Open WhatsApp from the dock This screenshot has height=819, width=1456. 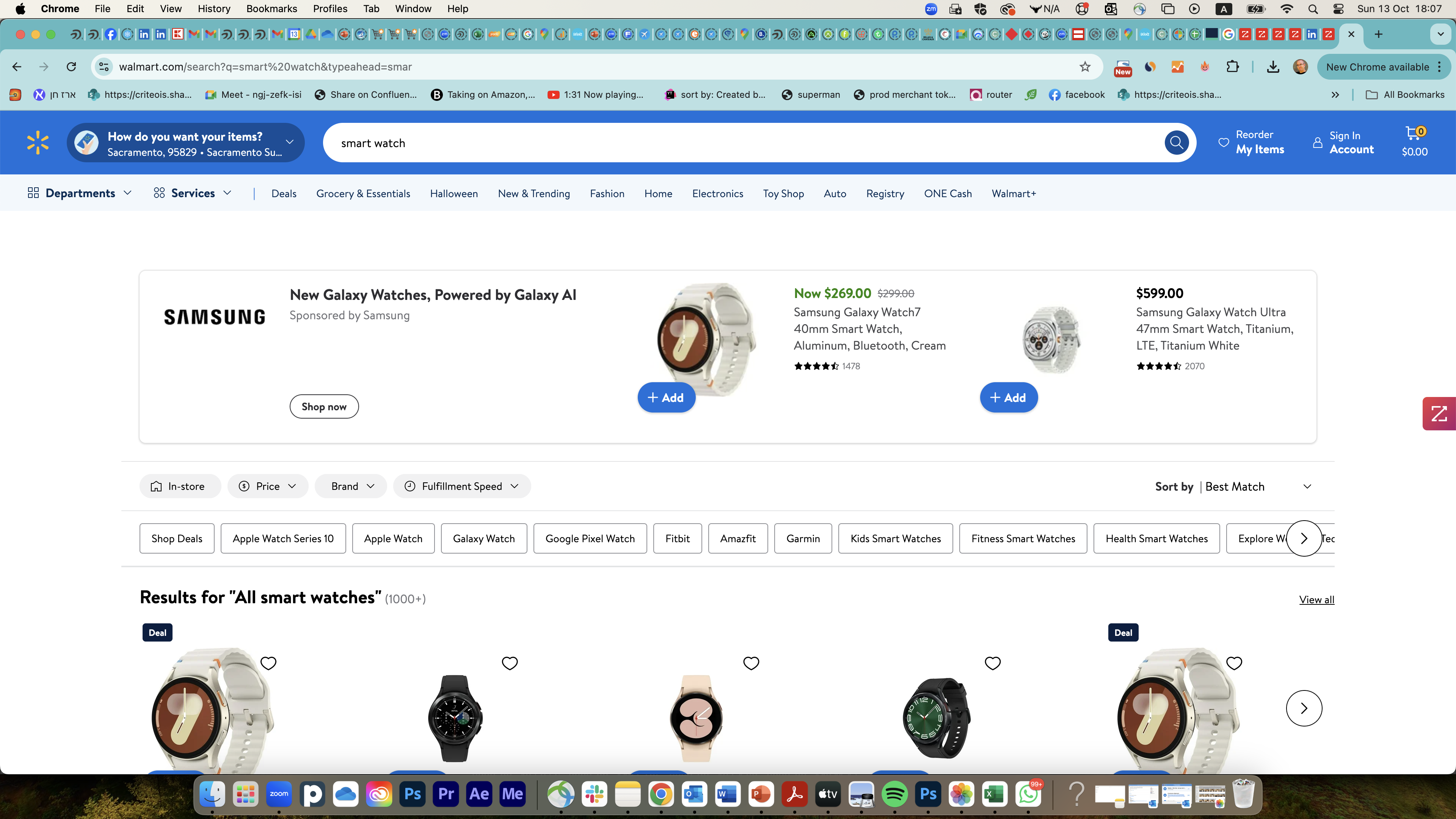1028,794
